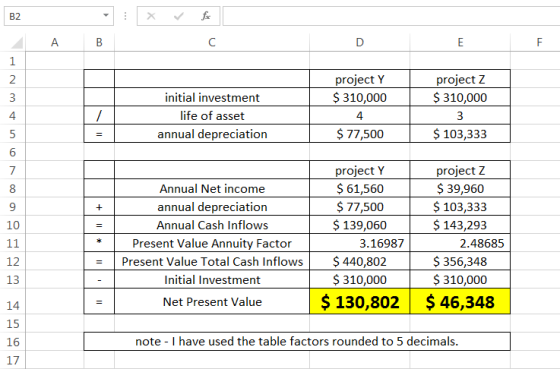Click the Select All triangle corner
The height and width of the screenshot is (369, 560).
[17, 43]
